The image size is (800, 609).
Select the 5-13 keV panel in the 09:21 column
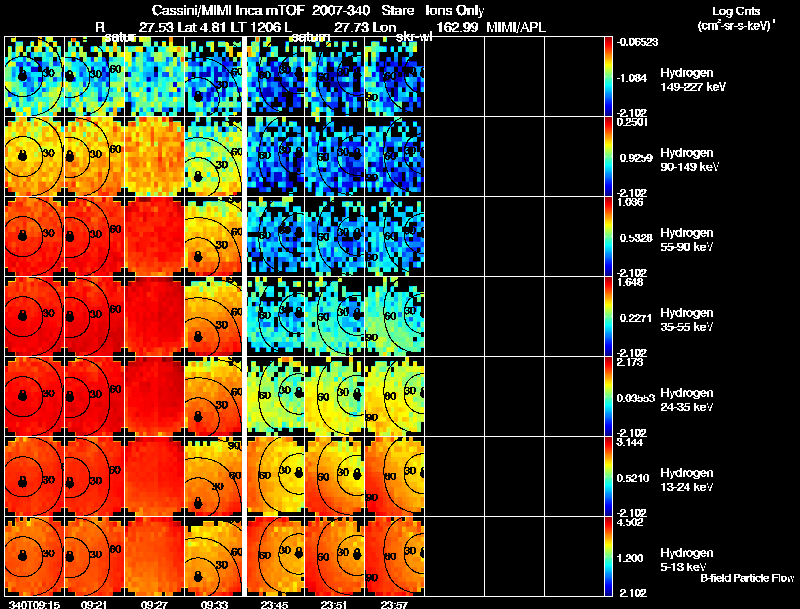point(94,556)
